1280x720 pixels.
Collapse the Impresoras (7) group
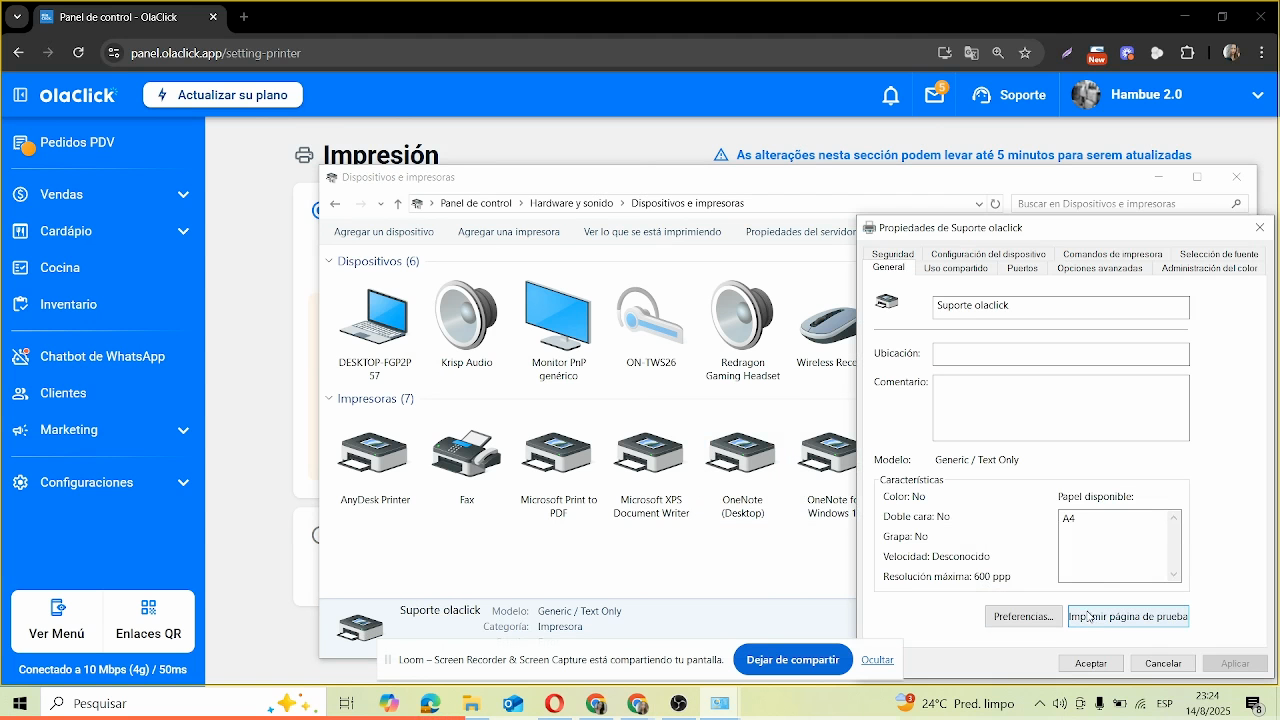click(x=329, y=398)
